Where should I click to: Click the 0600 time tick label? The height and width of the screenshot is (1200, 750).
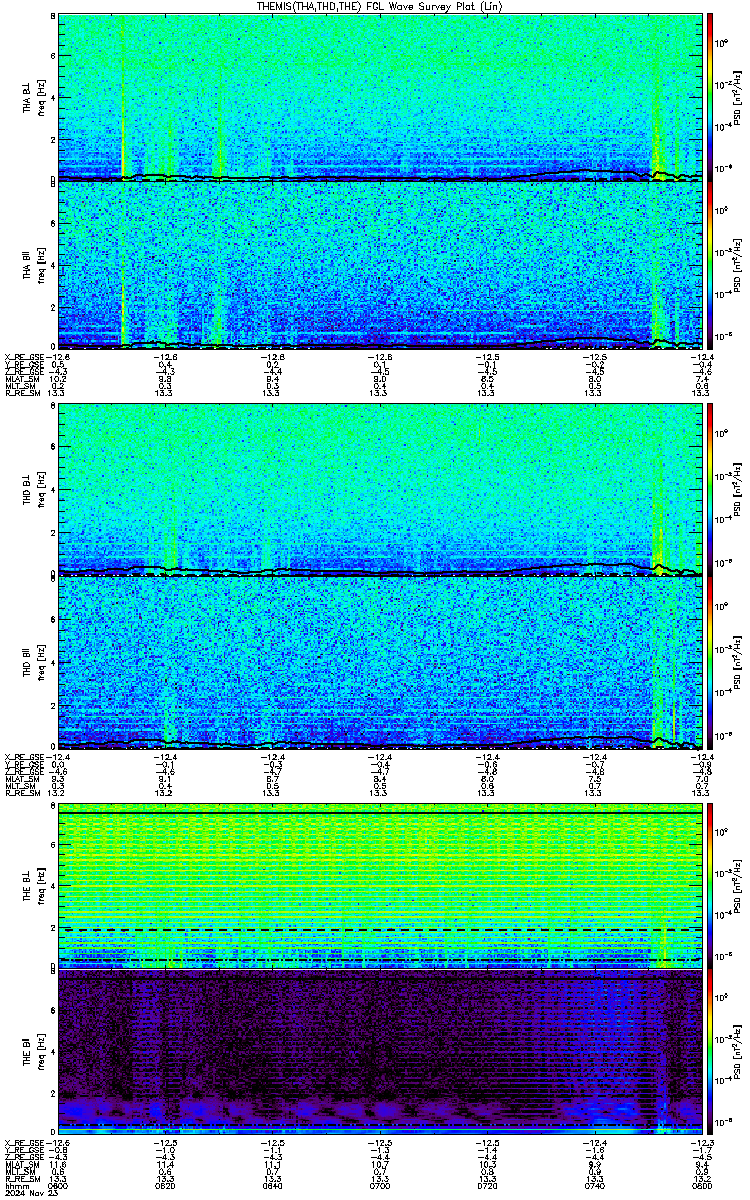pos(58,1186)
